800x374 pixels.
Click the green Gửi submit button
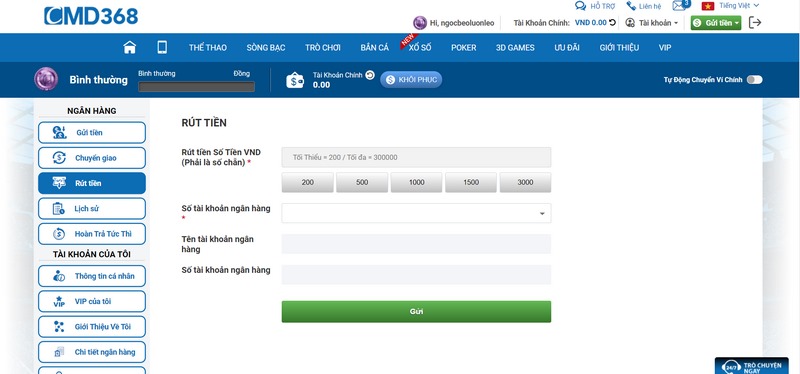tap(416, 311)
